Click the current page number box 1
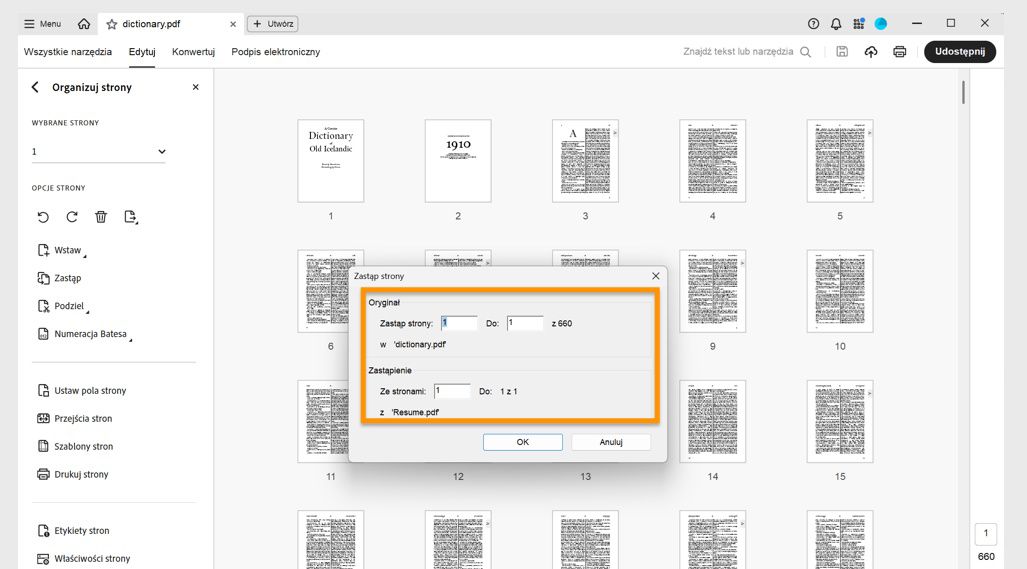 tap(986, 533)
